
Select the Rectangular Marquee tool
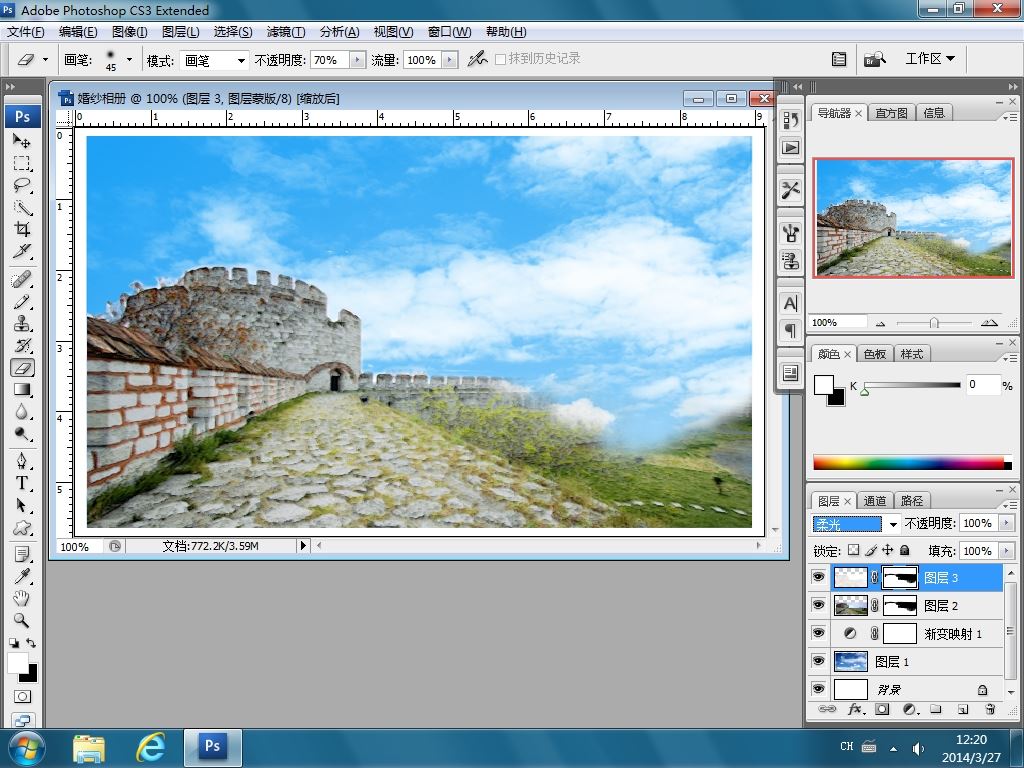pyautogui.click(x=22, y=163)
